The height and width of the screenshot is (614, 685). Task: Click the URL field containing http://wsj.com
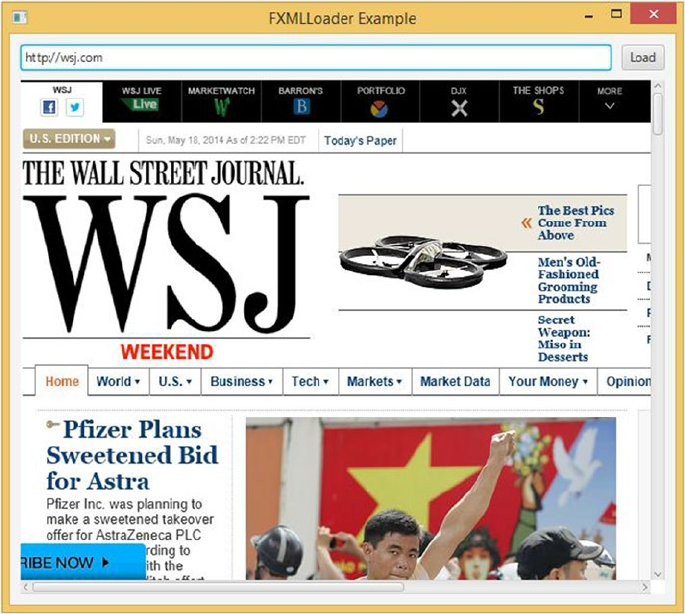pos(316,57)
